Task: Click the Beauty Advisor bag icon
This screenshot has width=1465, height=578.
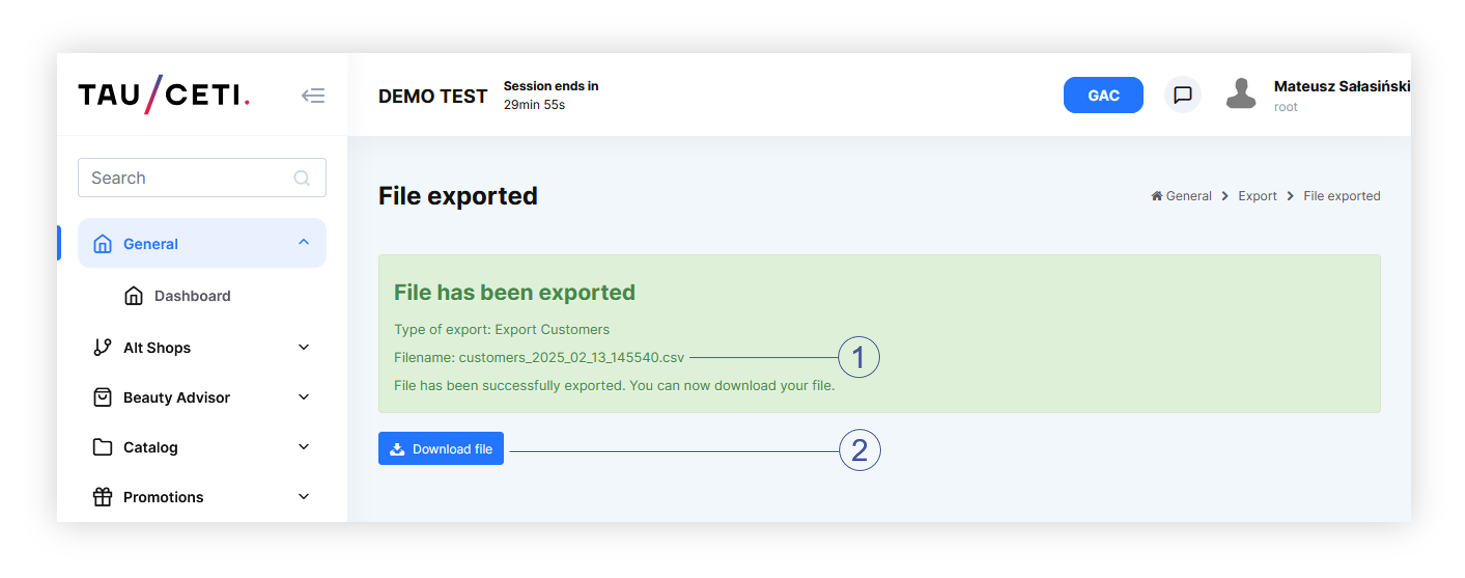Action: coord(102,397)
